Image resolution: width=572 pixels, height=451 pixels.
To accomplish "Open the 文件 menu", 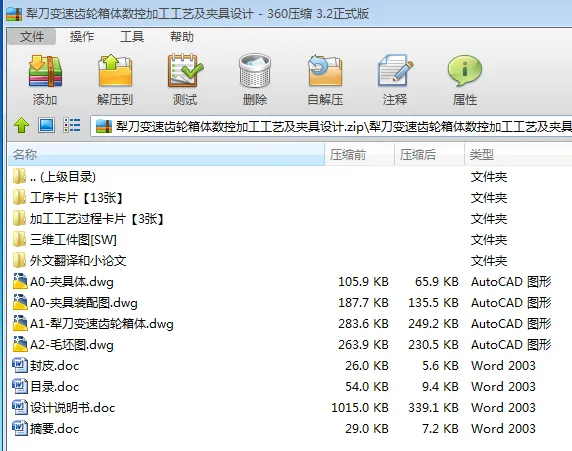I will coord(32,36).
